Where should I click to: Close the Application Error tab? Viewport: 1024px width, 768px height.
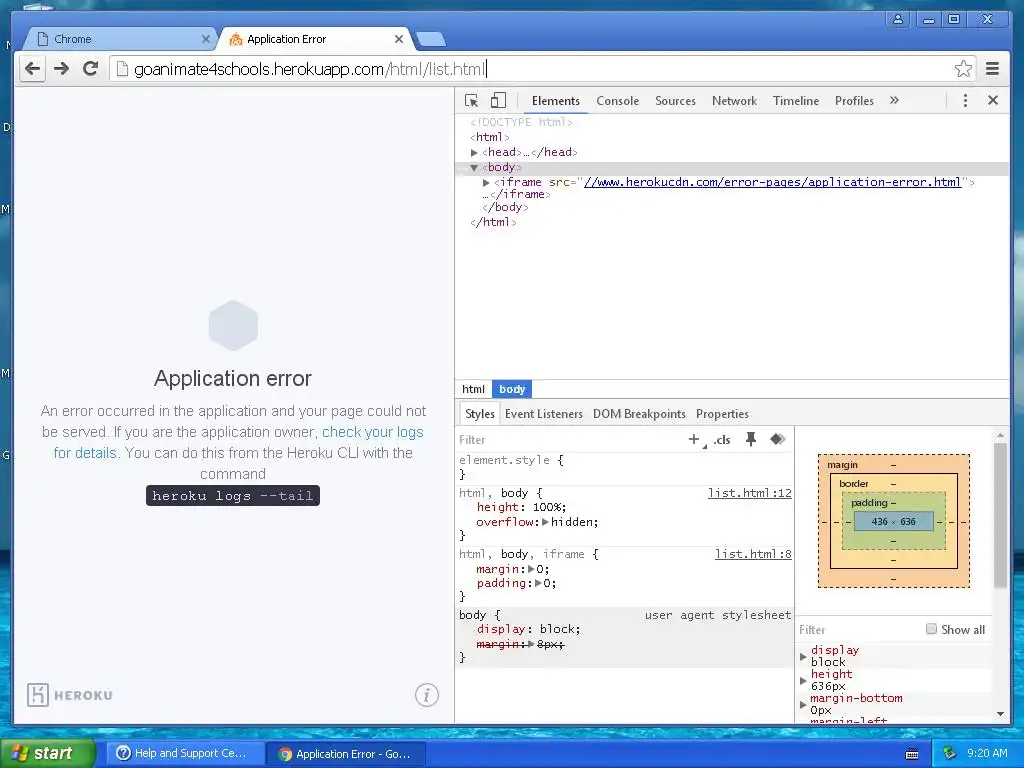[x=398, y=39]
